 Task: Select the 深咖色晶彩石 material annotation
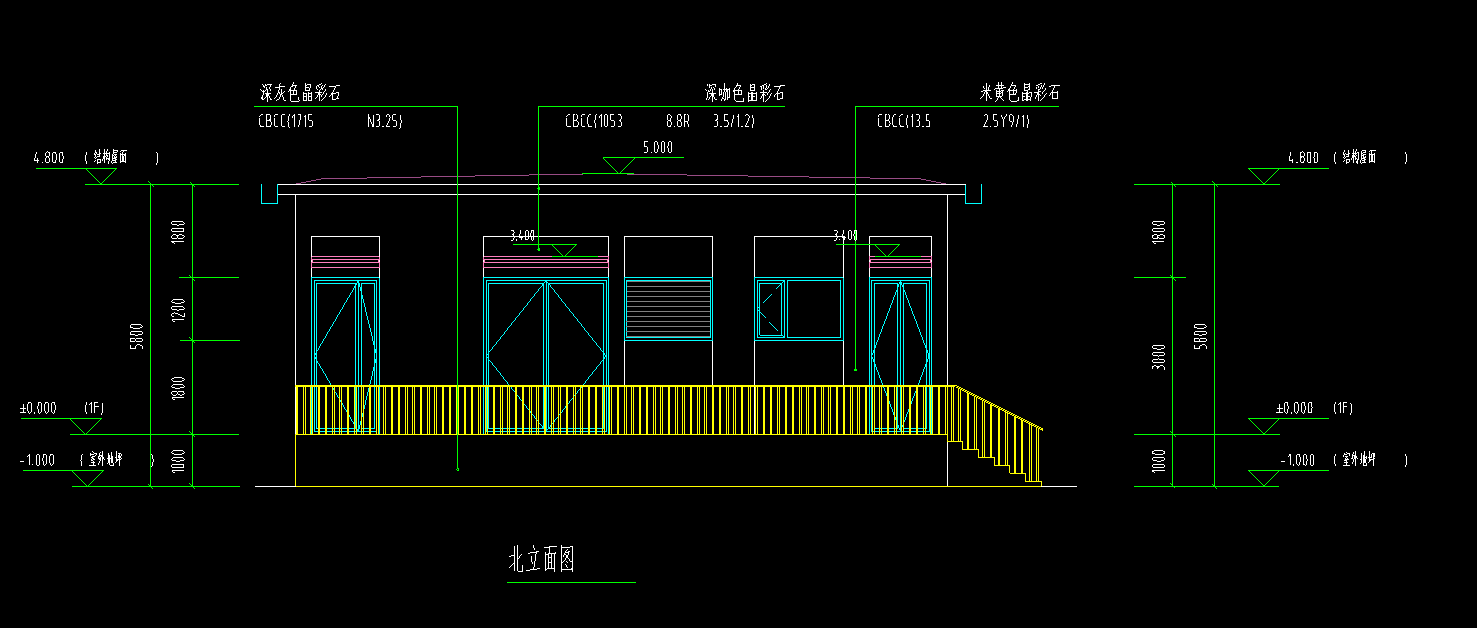pyautogui.click(x=744, y=94)
